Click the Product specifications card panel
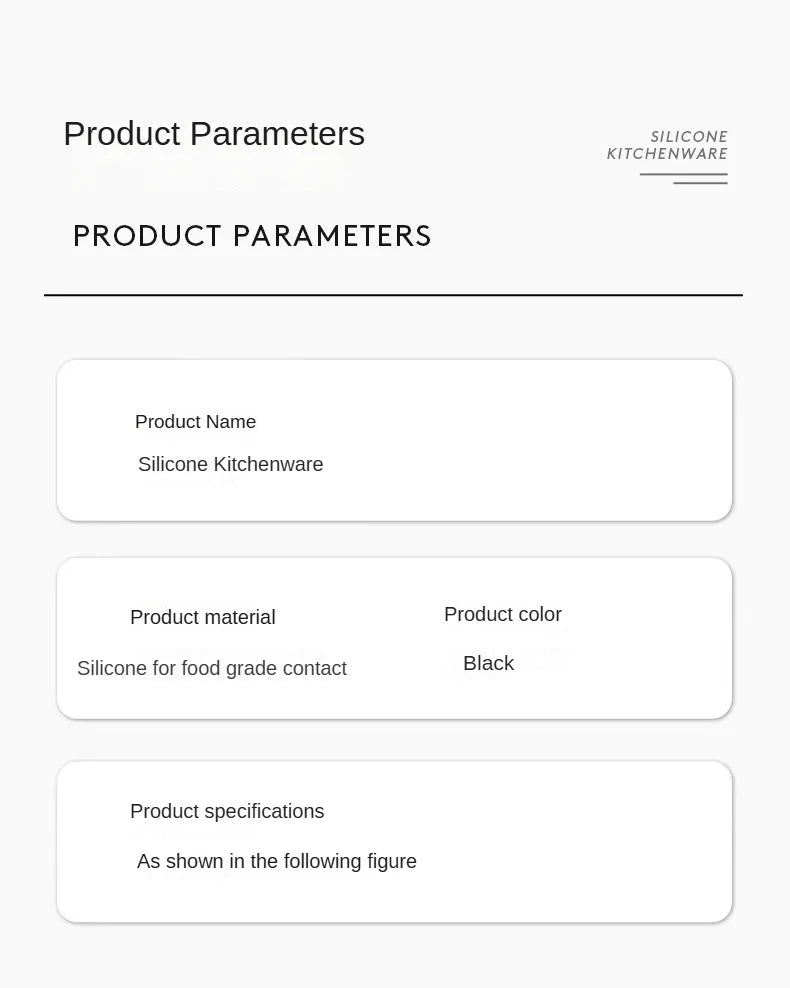Screen dimensions: 790x988 point(394,842)
